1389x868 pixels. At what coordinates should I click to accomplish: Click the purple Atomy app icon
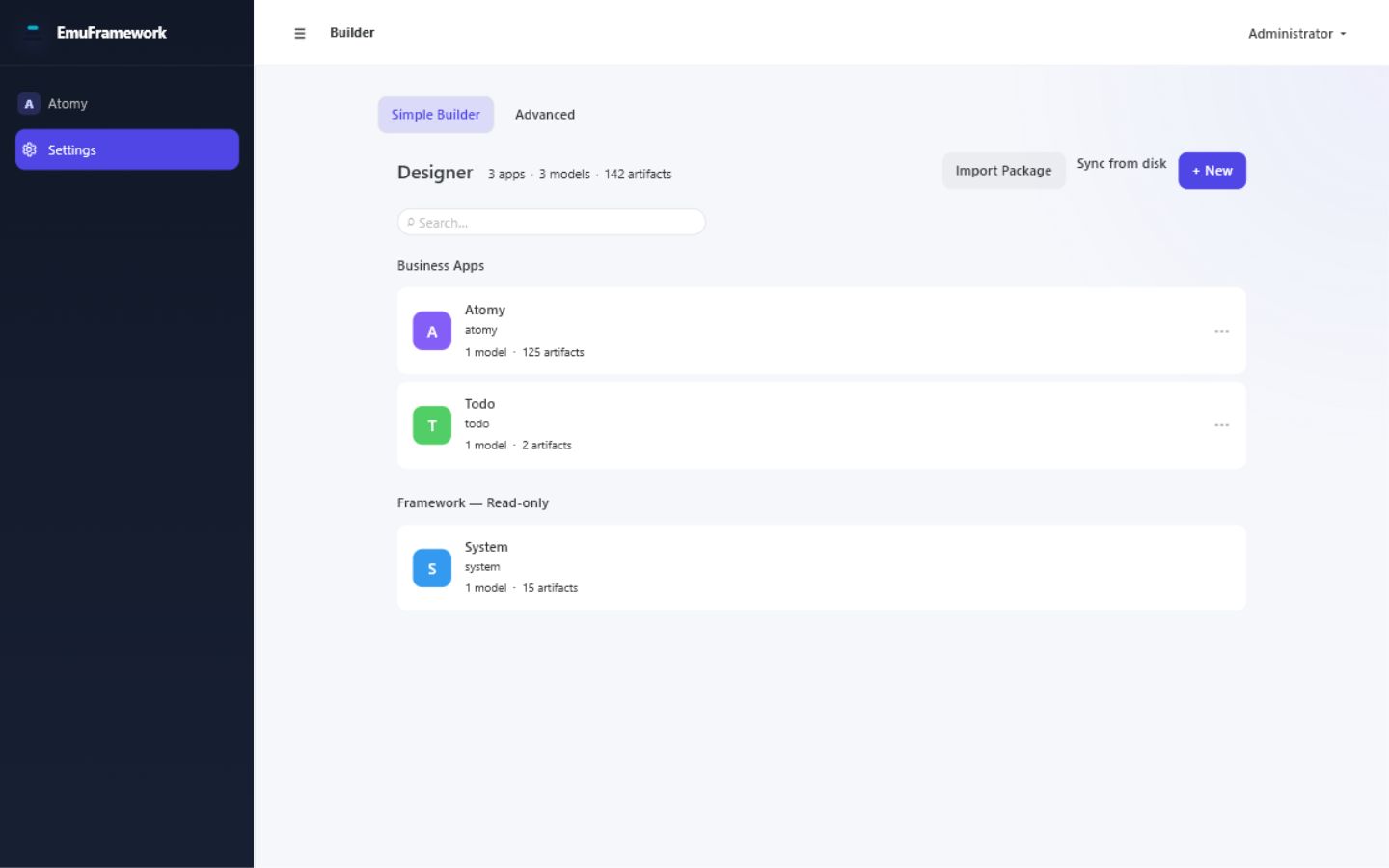(x=432, y=331)
